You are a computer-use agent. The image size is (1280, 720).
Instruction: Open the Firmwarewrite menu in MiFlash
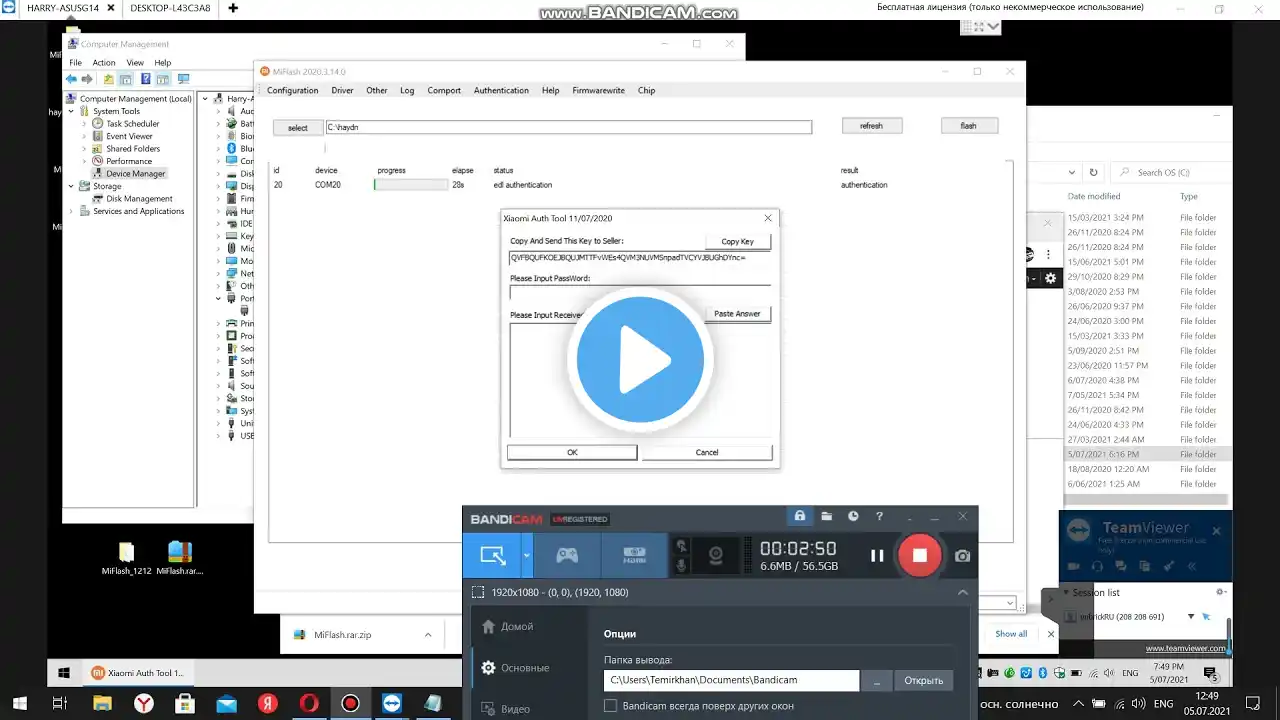(x=598, y=90)
